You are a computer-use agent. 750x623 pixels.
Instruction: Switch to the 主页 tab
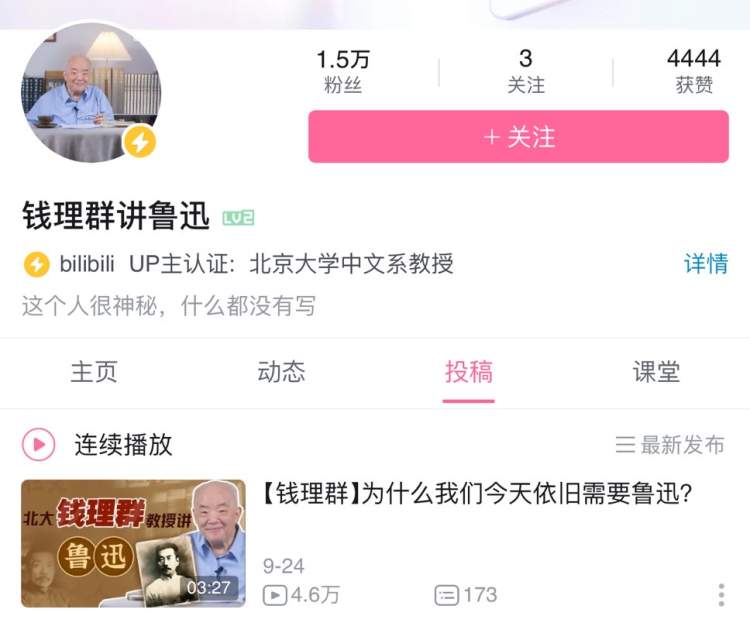(x=94, y=372)
